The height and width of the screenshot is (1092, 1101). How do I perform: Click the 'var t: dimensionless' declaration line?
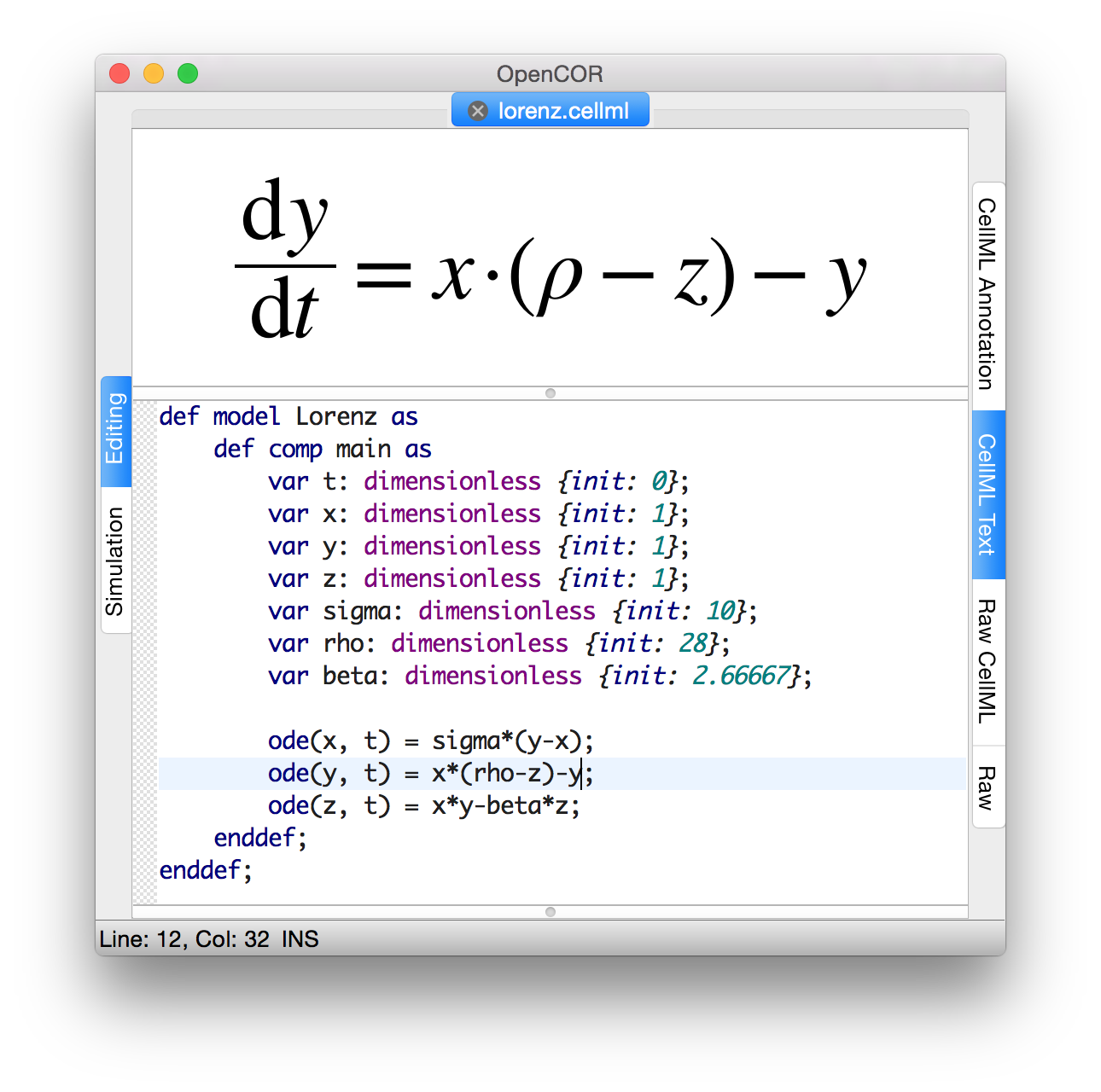click(x=478, y=481)
